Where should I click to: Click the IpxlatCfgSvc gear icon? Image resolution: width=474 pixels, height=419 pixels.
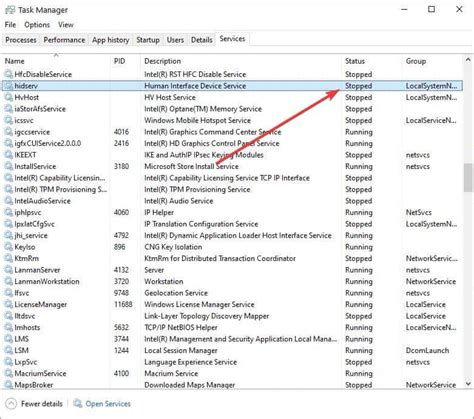(x=8, y=224)
